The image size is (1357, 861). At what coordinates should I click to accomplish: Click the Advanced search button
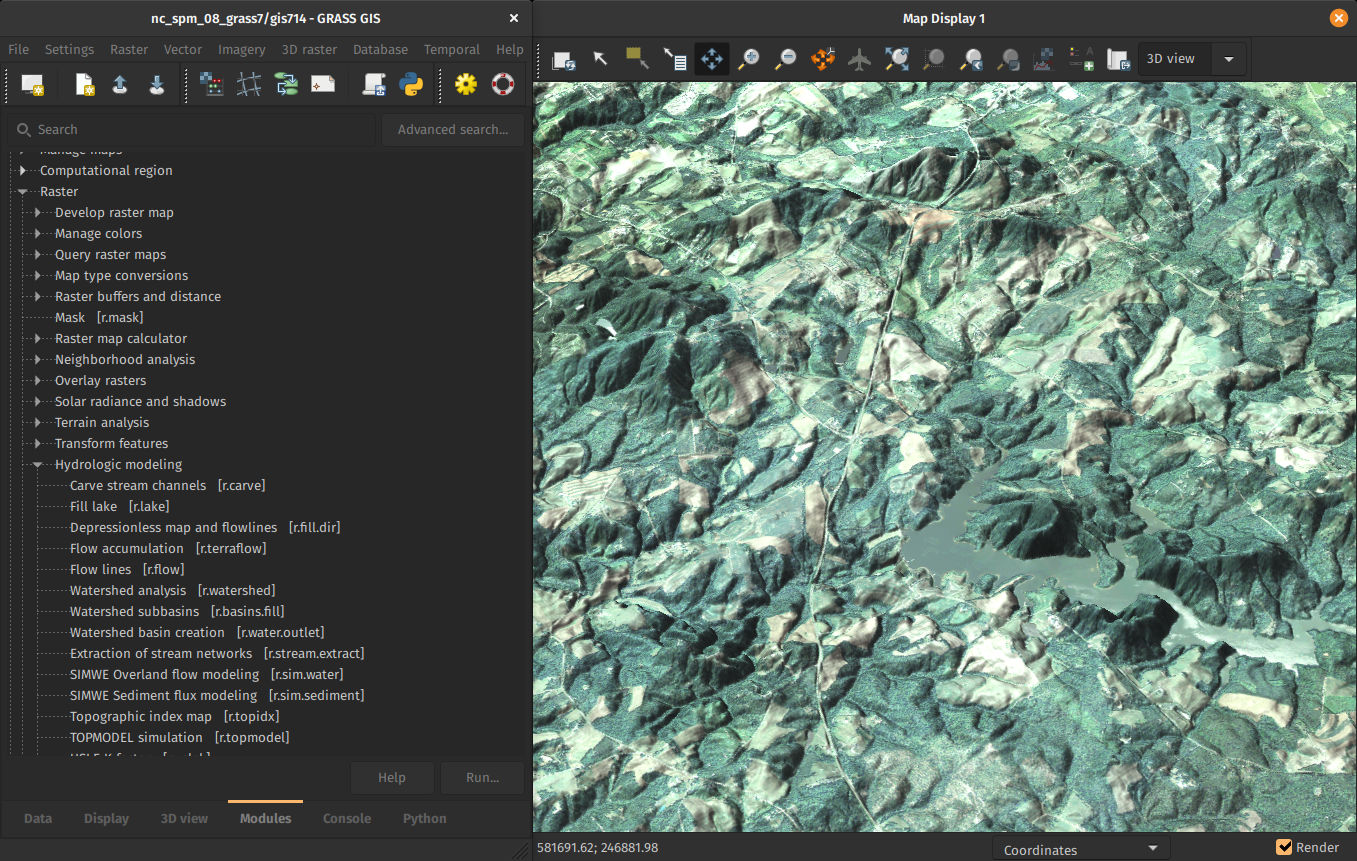coord(453,129)
